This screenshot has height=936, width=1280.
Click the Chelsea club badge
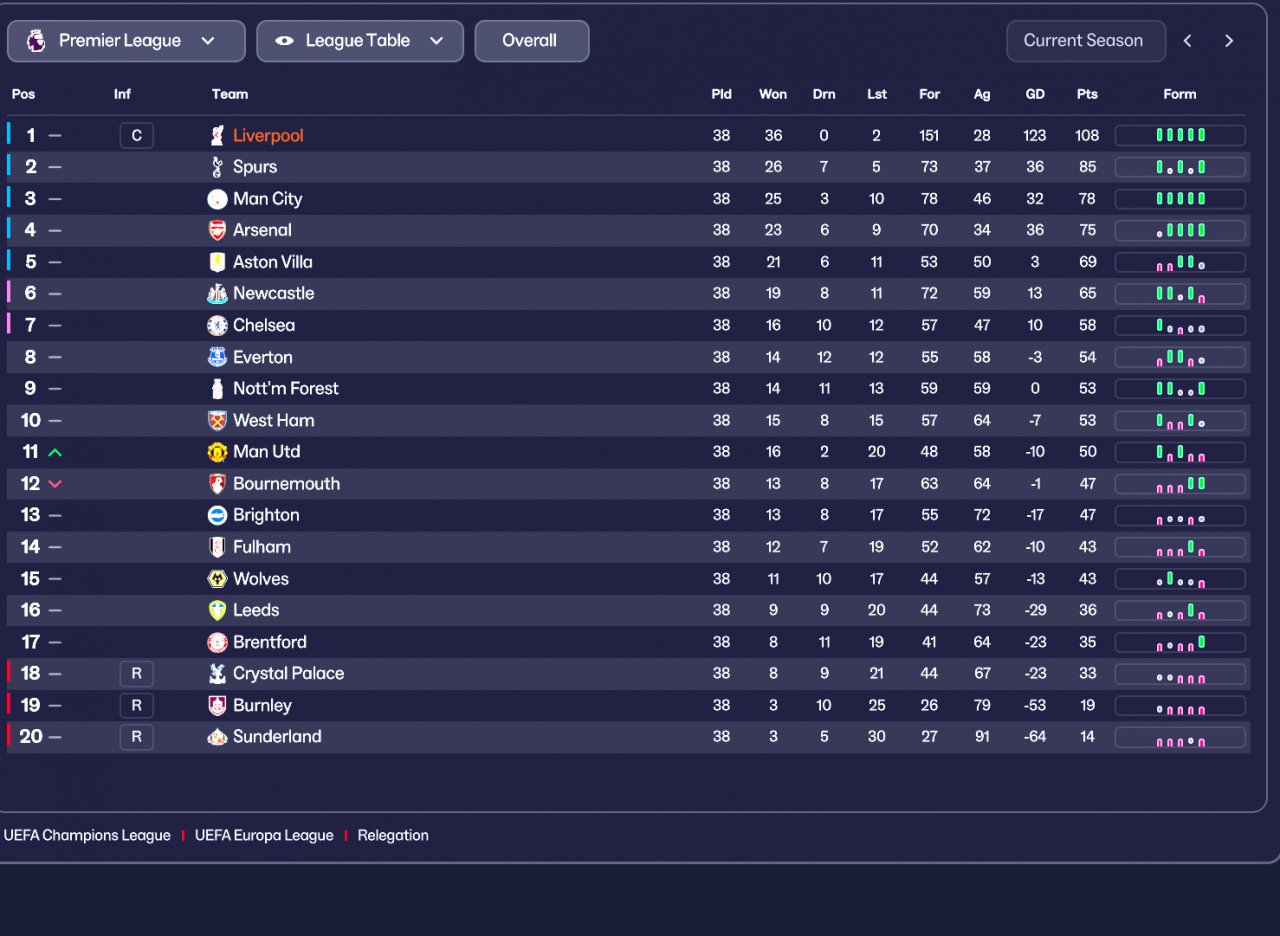(217, 325)
